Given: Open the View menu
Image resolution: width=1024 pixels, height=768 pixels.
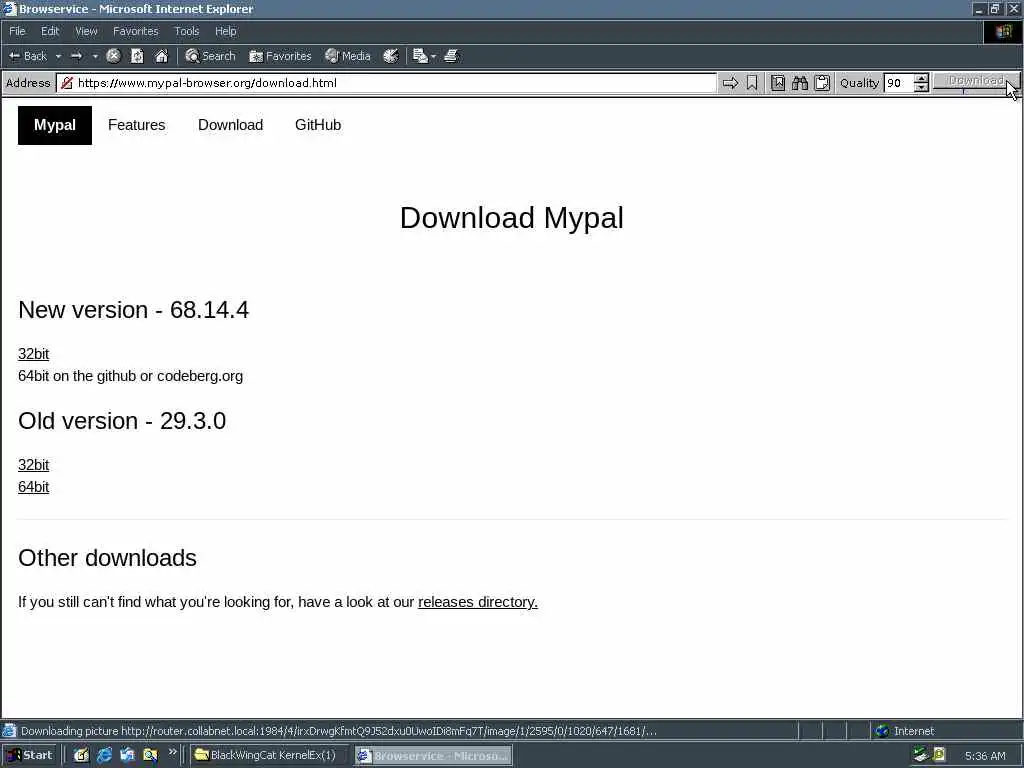Looking at the screenshot, I should 86,31.
